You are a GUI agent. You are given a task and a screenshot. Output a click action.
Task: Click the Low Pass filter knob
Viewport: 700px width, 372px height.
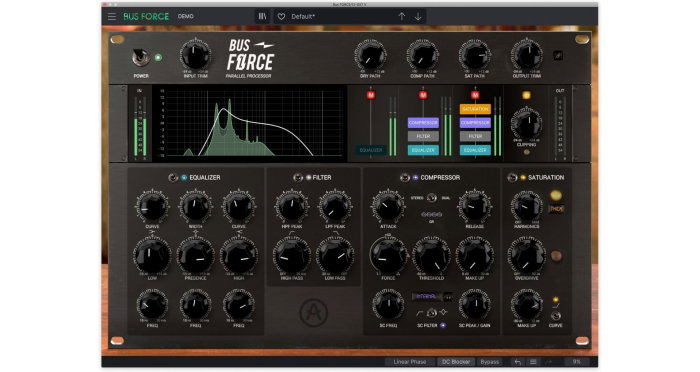click(x=335, y=255)
